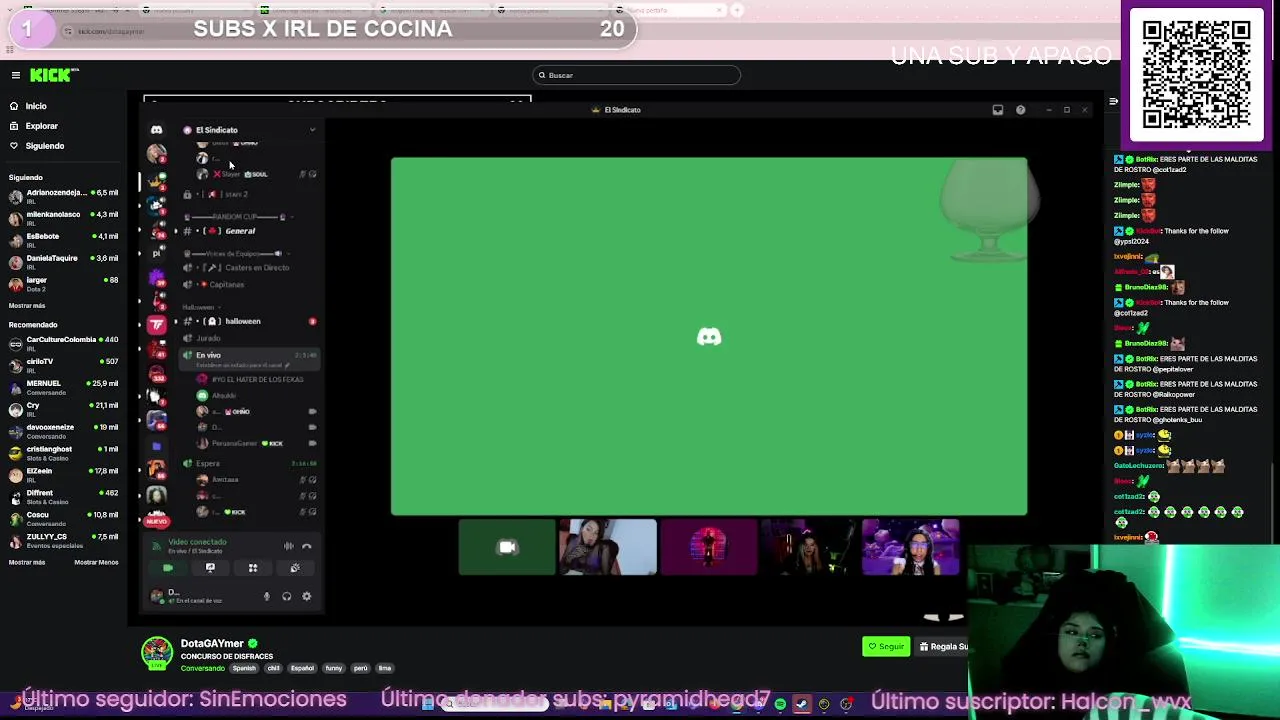Open Discord soundboard button
The width and height of the screenshot is (1280, 720).
[295, 568]
